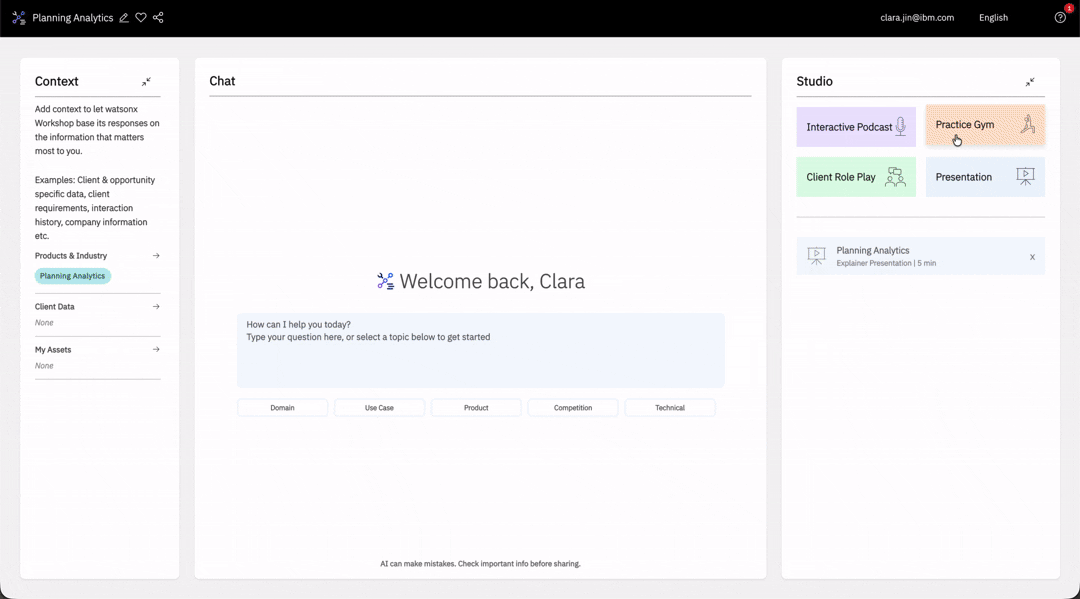
Task: Collapse the Studio panel
Action: point(1030,82)
